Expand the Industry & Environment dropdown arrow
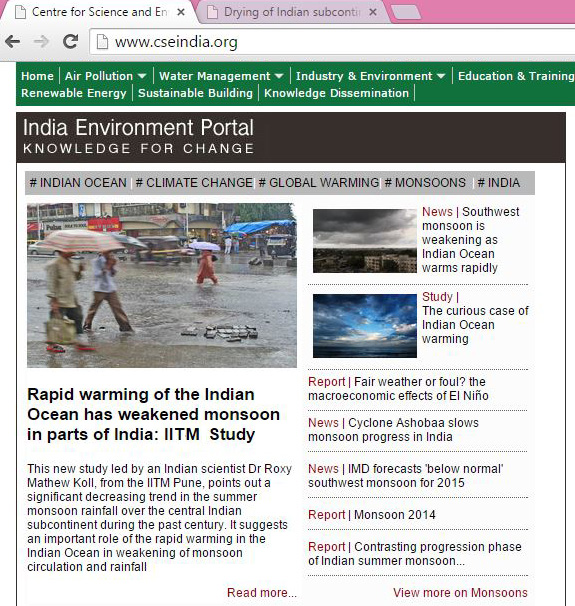Viewport: 575px width, 606px height. click(441, 76)
